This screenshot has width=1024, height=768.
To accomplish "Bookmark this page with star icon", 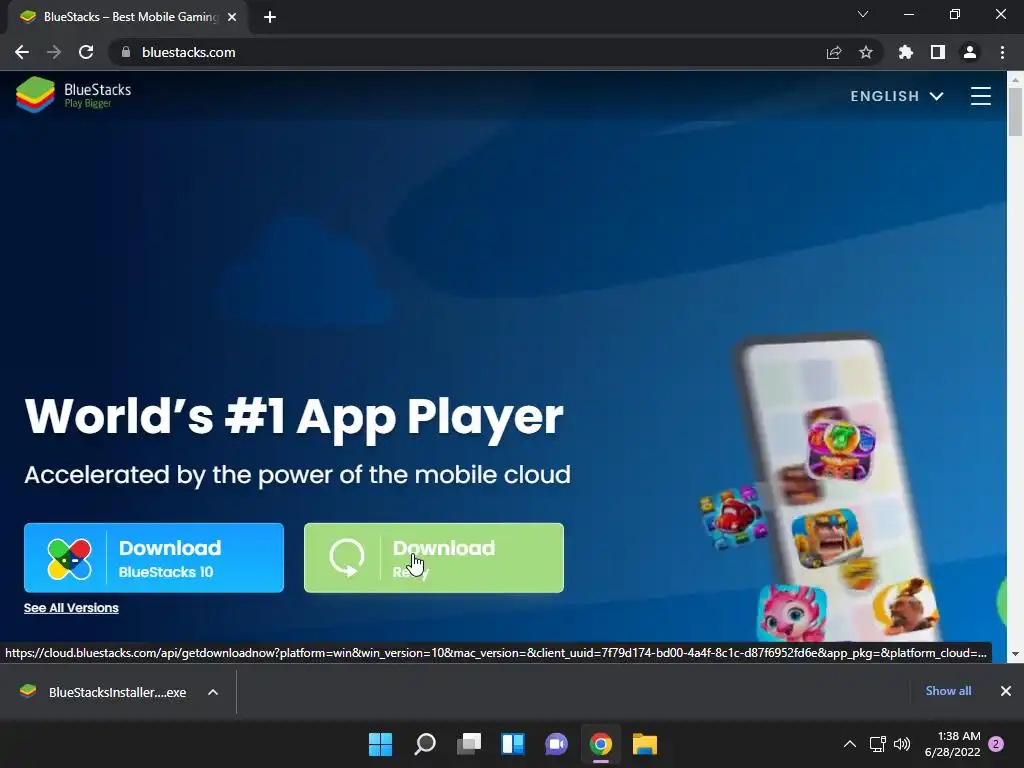I will point(866,52).
